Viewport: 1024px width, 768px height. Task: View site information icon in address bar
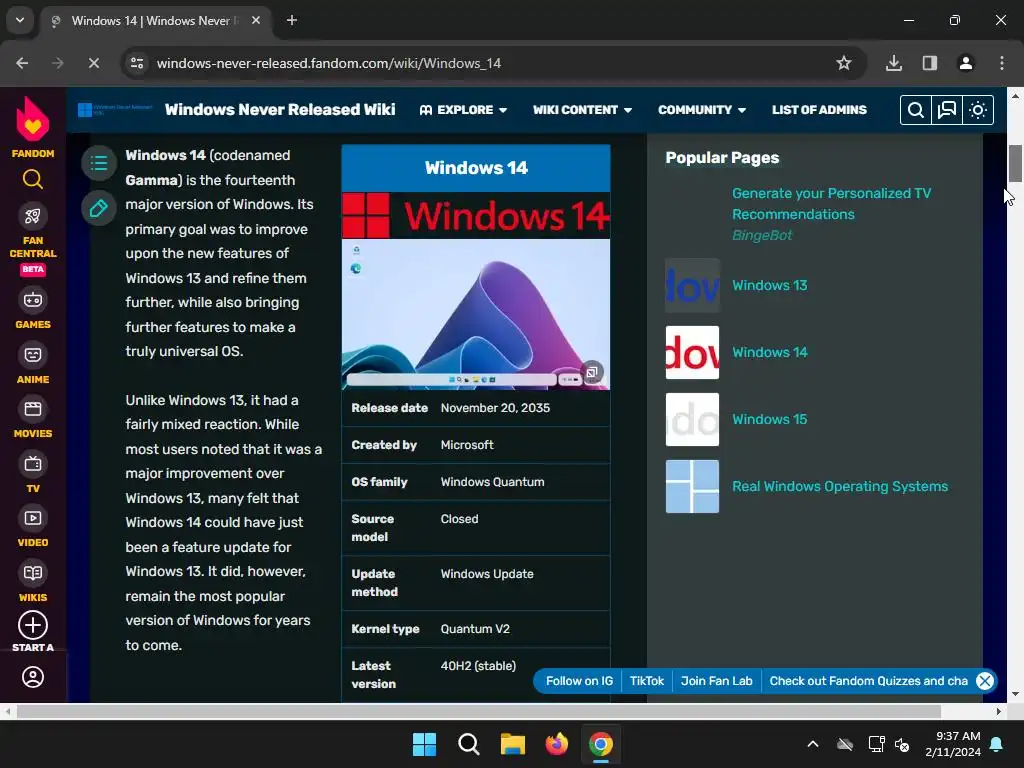tap(137, 63)
